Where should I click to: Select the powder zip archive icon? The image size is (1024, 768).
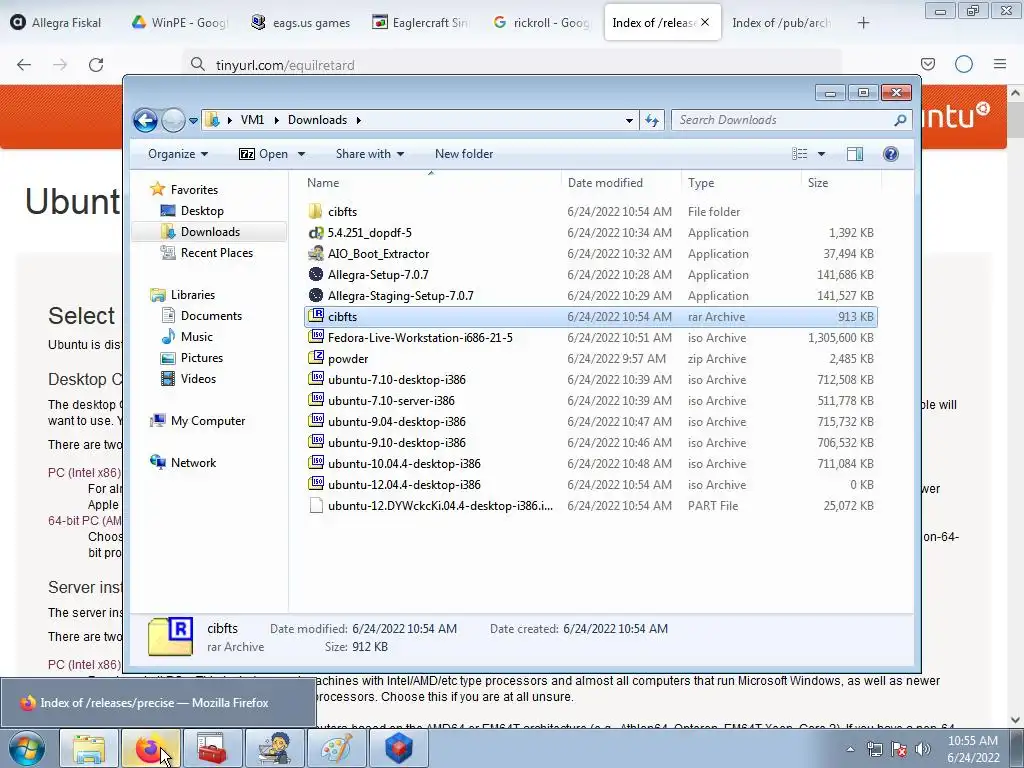315,358
